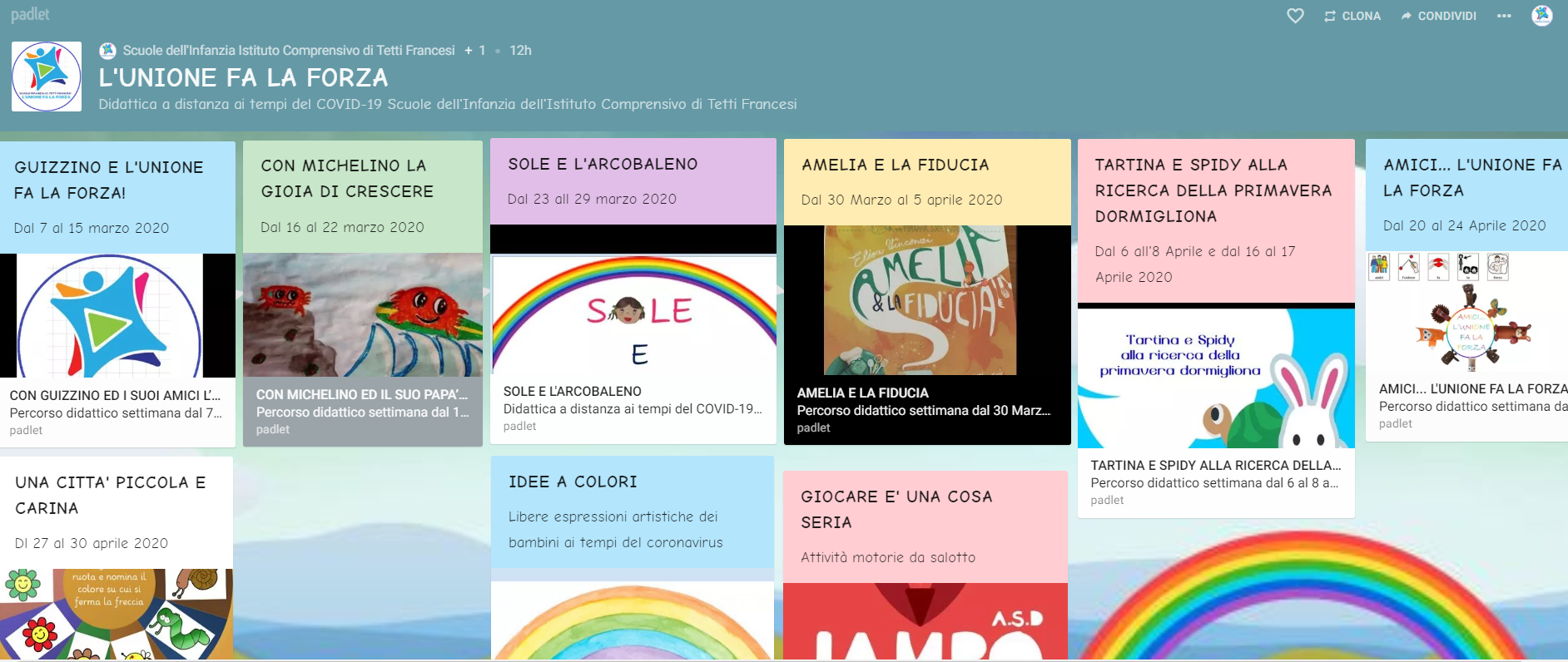The width and height of the screenshot is (1568, 662).
Task: Clone this padlet with CLONA
Action: click(x=1352, y=16)
